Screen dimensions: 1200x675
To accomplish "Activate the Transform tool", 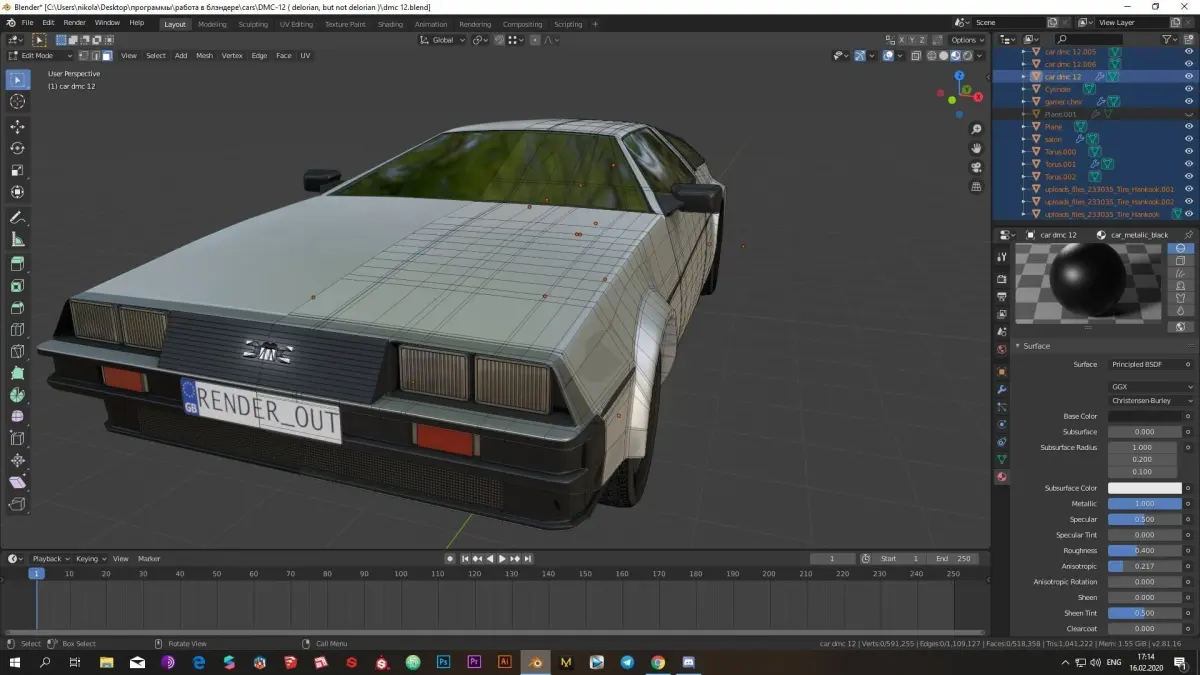I will [x=17, y=192].
